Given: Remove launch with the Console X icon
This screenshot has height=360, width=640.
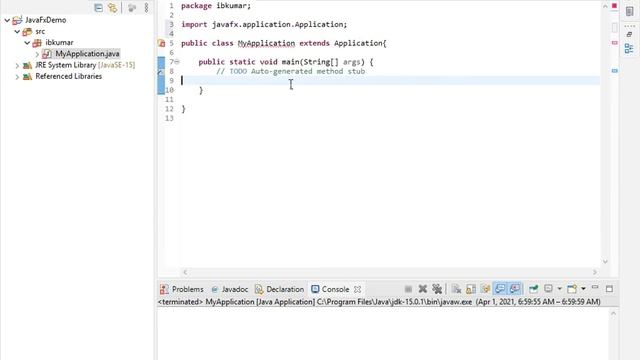Looking at the screenshot, I should tap(422, 289).
